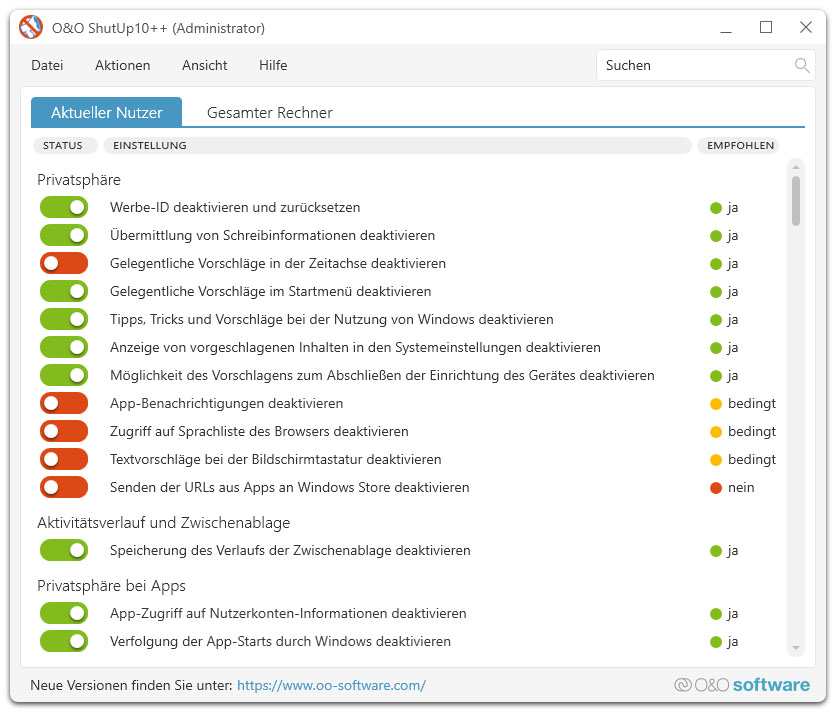Click text Möglichkeit des Vorschlagens zum Abschließen
Viewport: 836px width, 712px height.
click(382, 375)
